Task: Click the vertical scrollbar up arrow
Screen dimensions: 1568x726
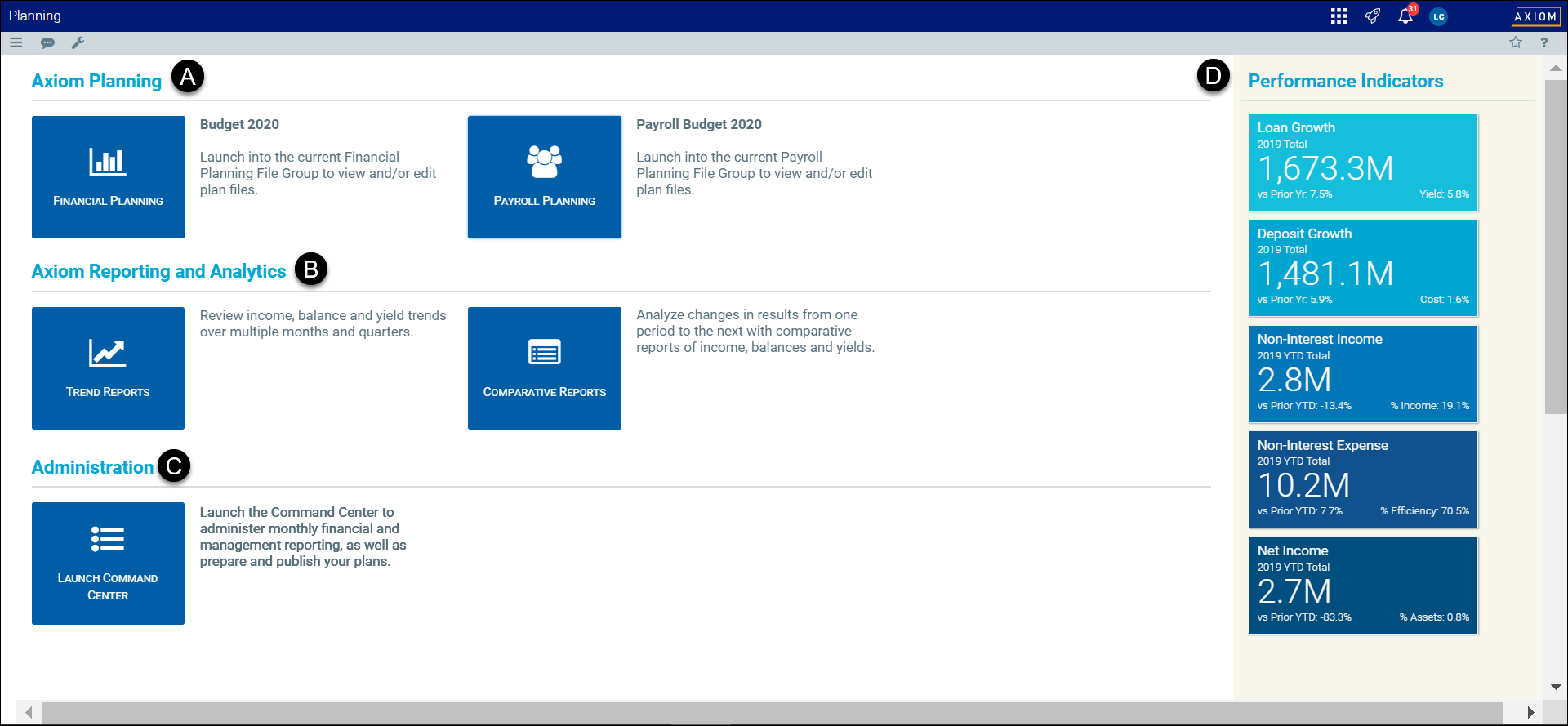Action: click(x=1556, y=69)
